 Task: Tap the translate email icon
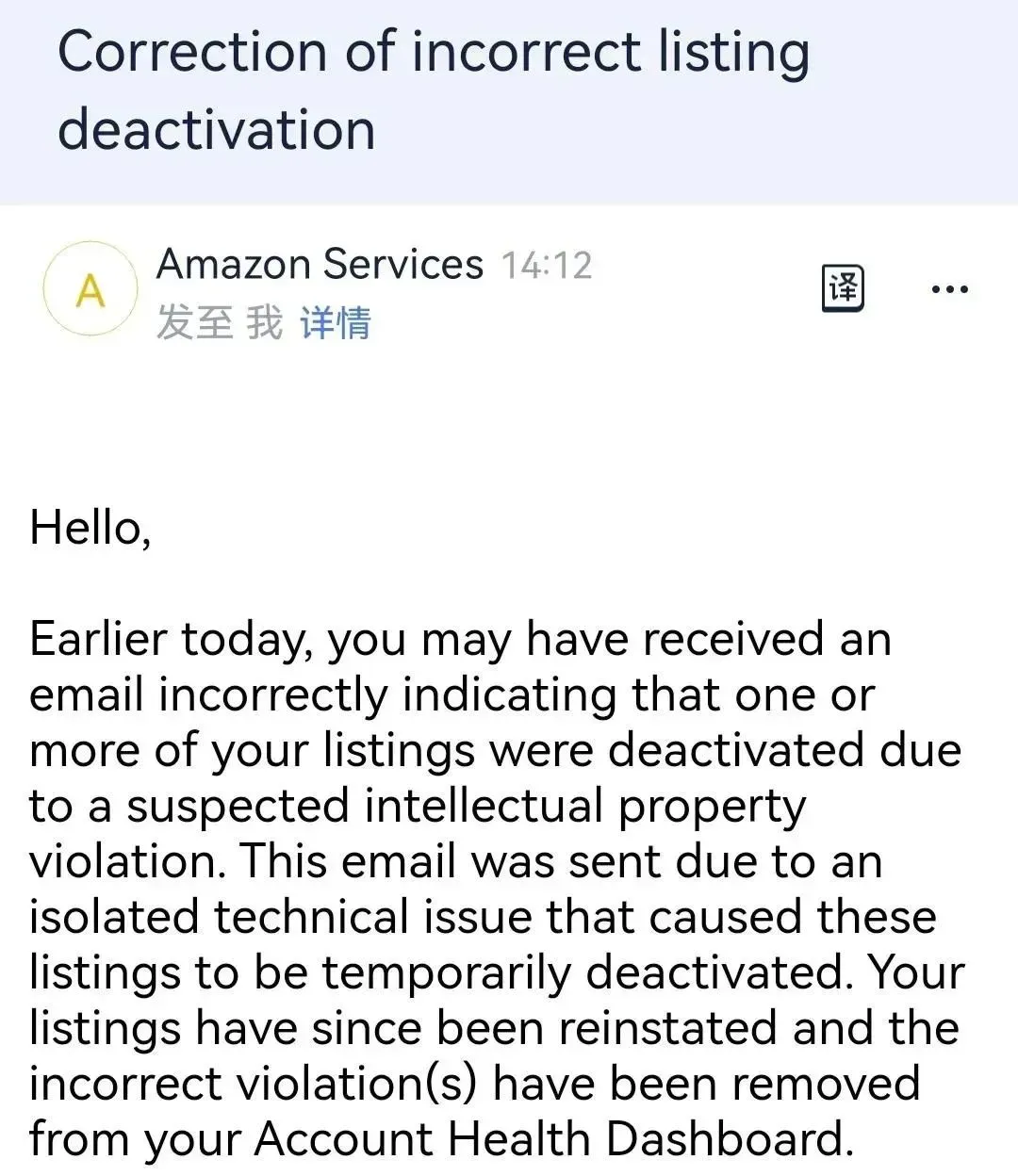click(844, 288)
